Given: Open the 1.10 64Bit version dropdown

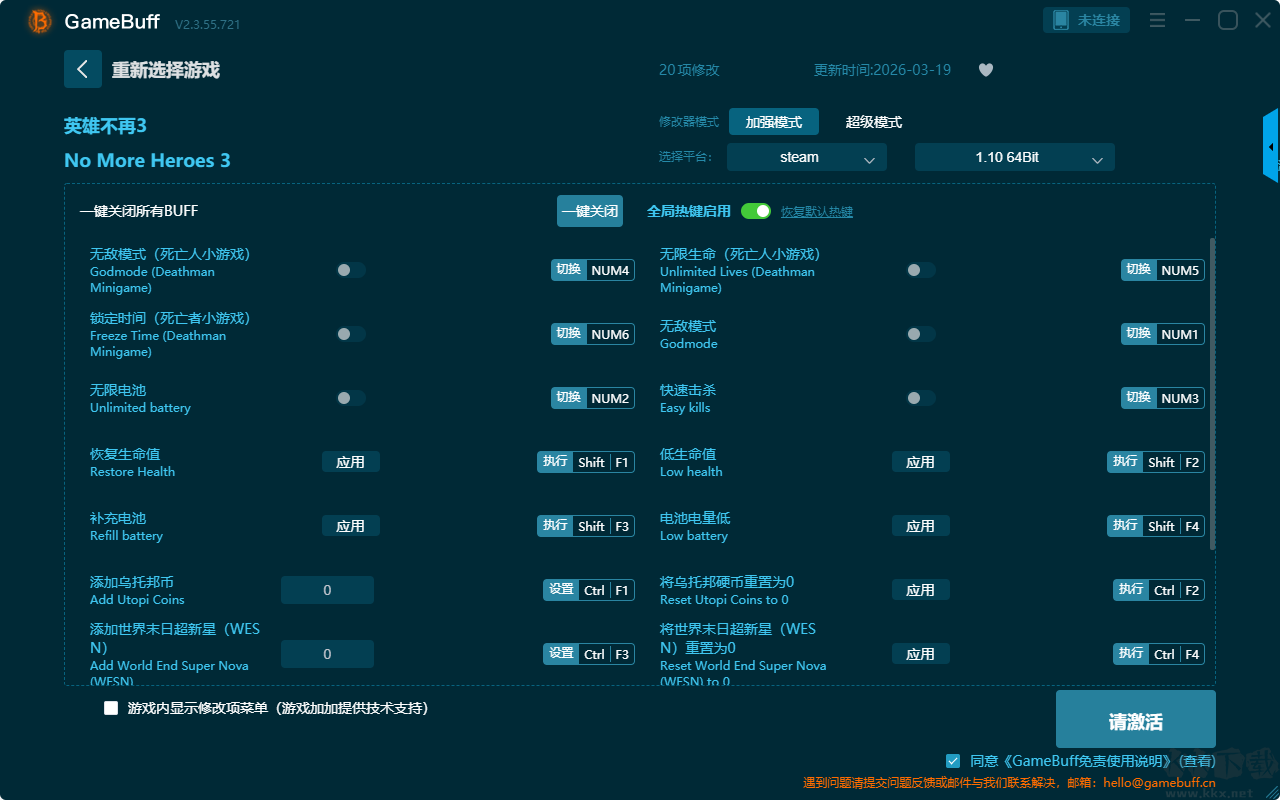Looking at the screenshot, I should [x=1015, y=157].
